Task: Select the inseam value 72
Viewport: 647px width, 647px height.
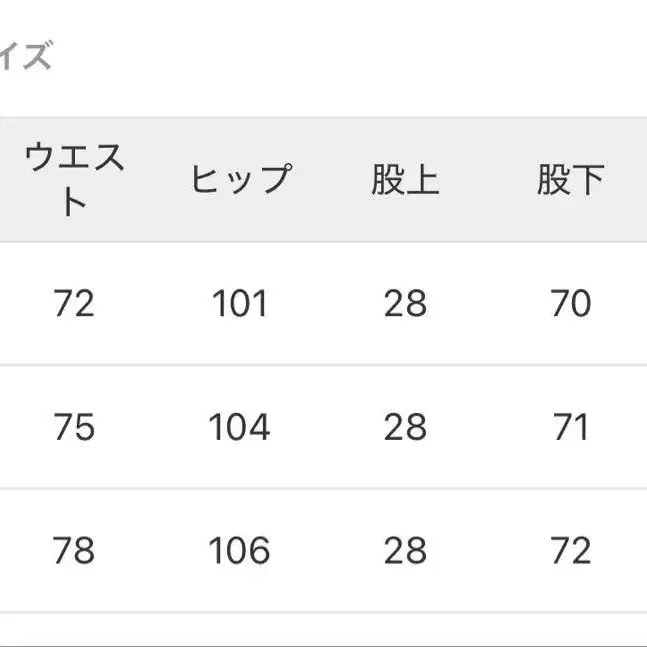Action: 570,550
